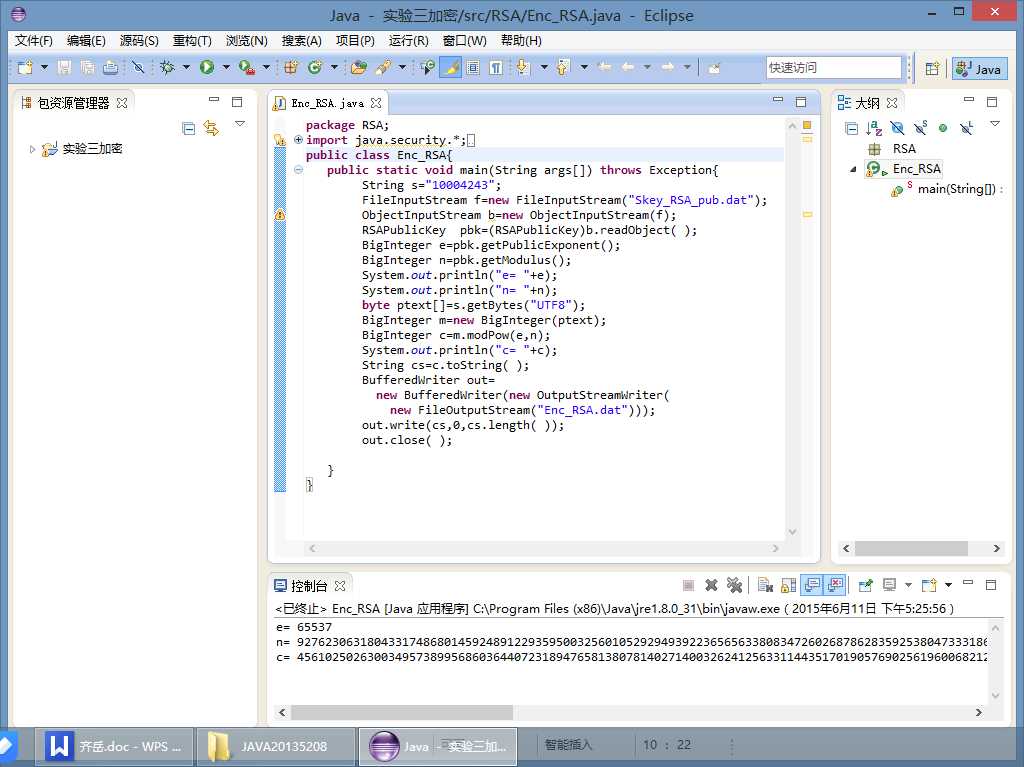Open Outline view menu dropdown
The image size is (1024, 767).
pyautogui.click(x=995, y=123)
